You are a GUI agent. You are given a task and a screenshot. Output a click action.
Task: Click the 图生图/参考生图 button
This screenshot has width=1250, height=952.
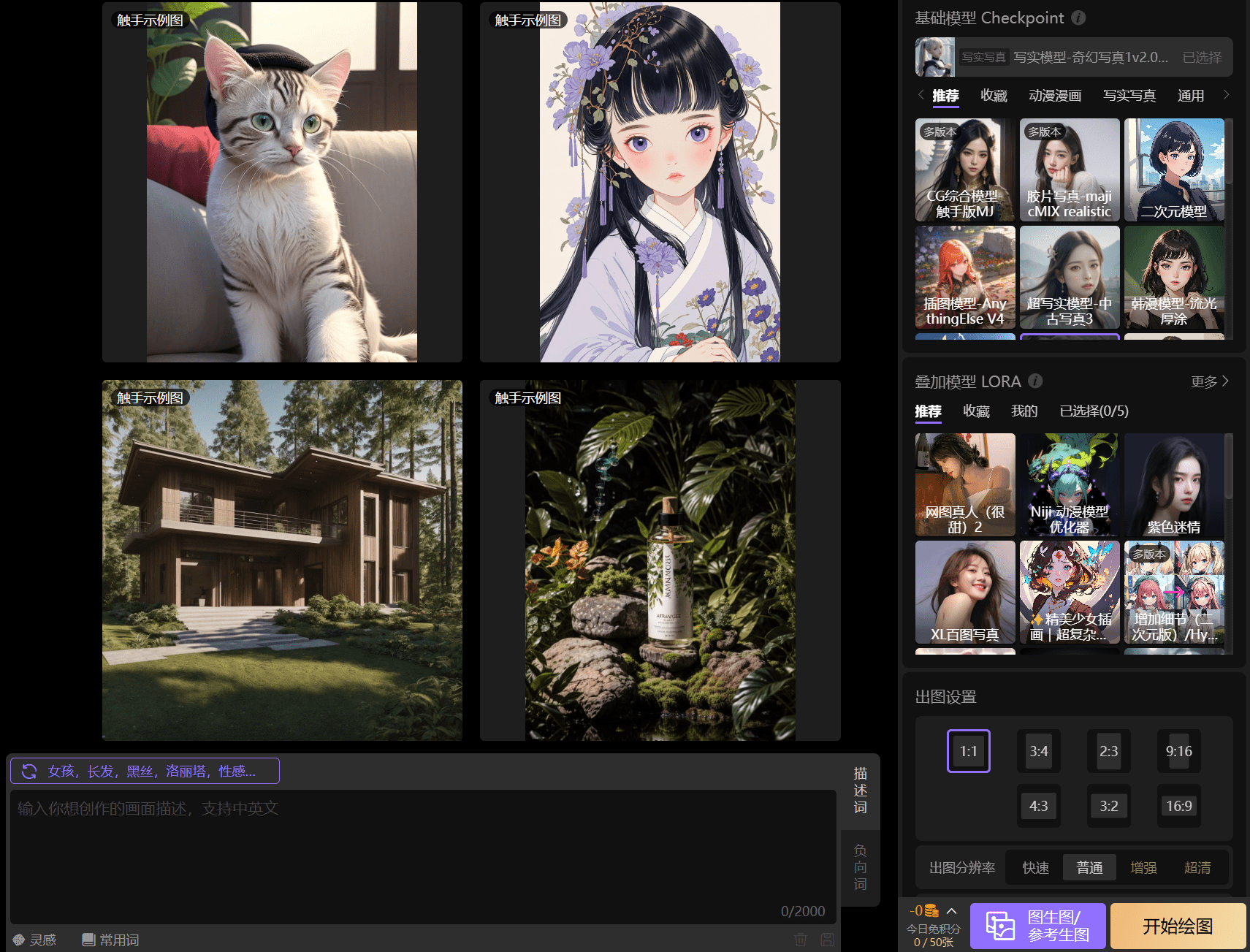click(1037, 926)
